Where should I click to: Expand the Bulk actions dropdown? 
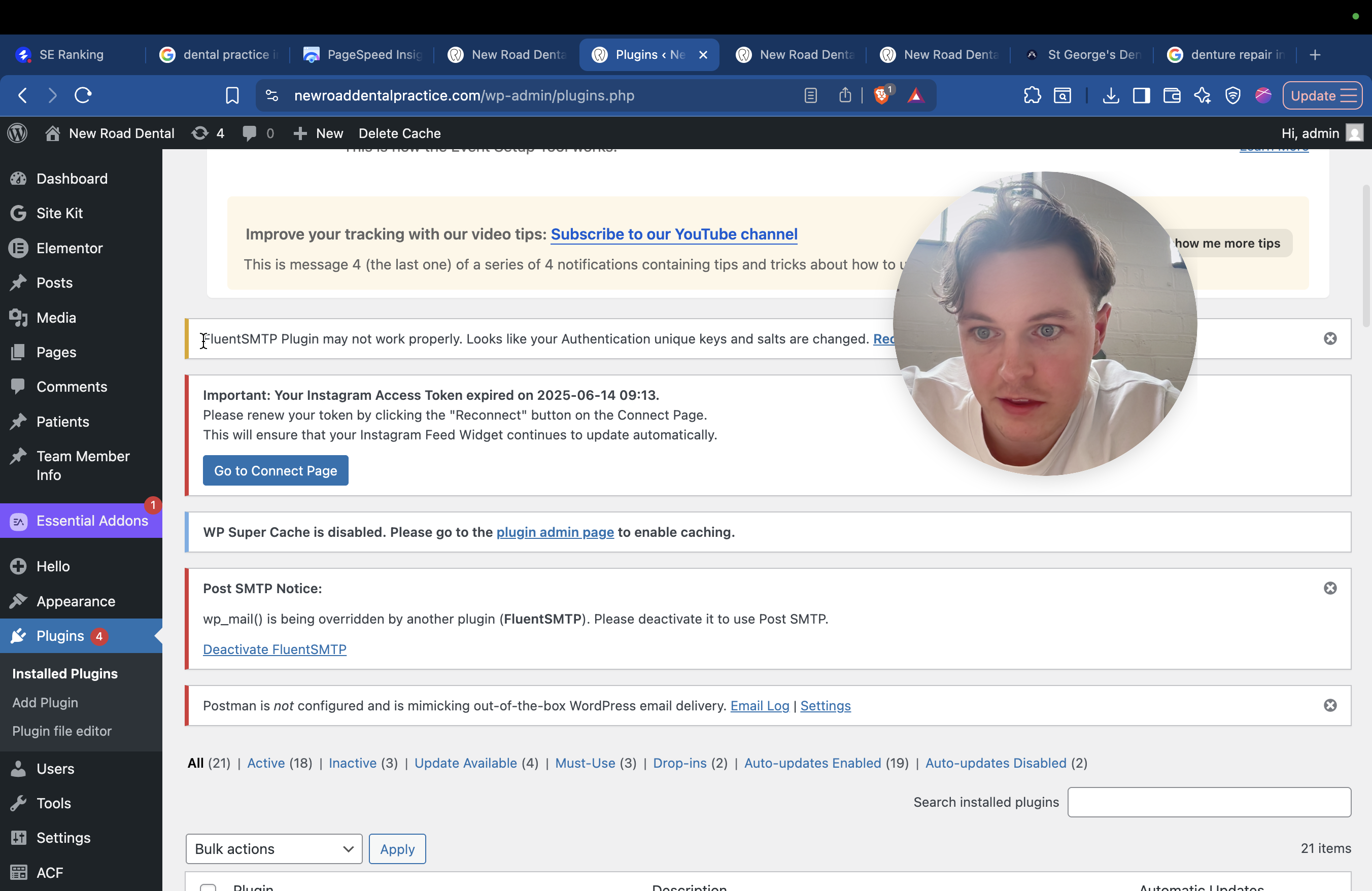click(274, 848)
